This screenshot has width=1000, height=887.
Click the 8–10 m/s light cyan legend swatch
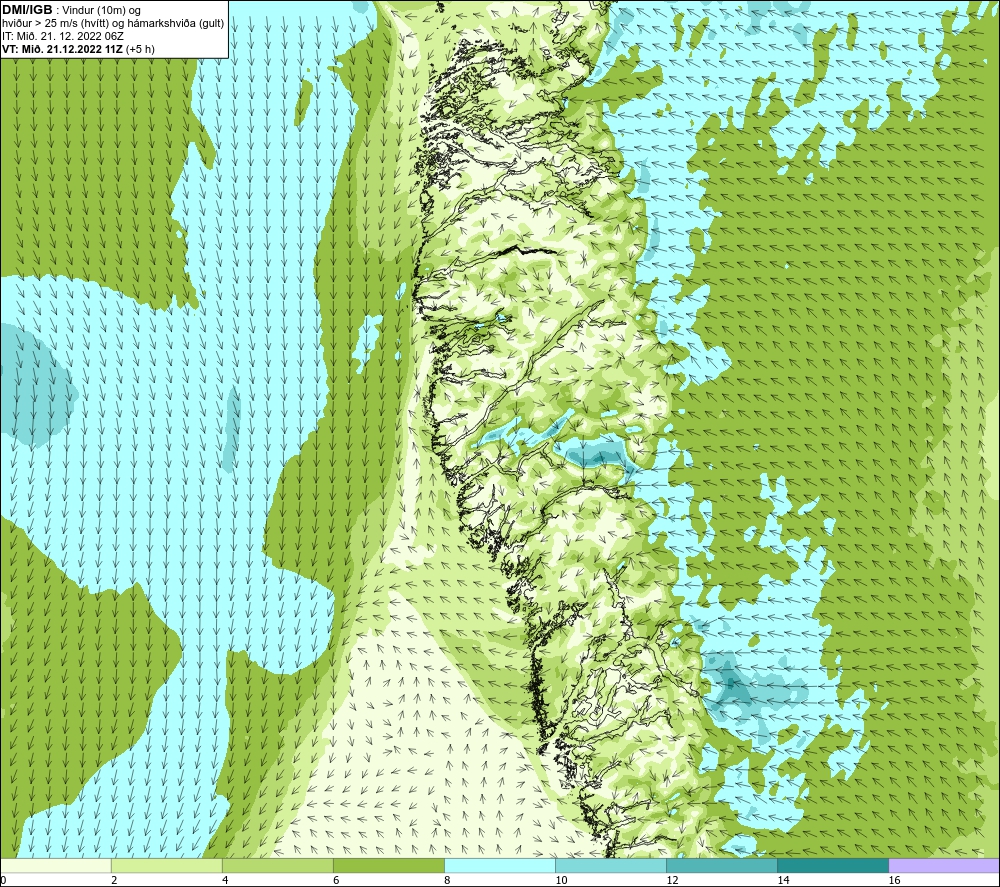click(x=500, y=866)
